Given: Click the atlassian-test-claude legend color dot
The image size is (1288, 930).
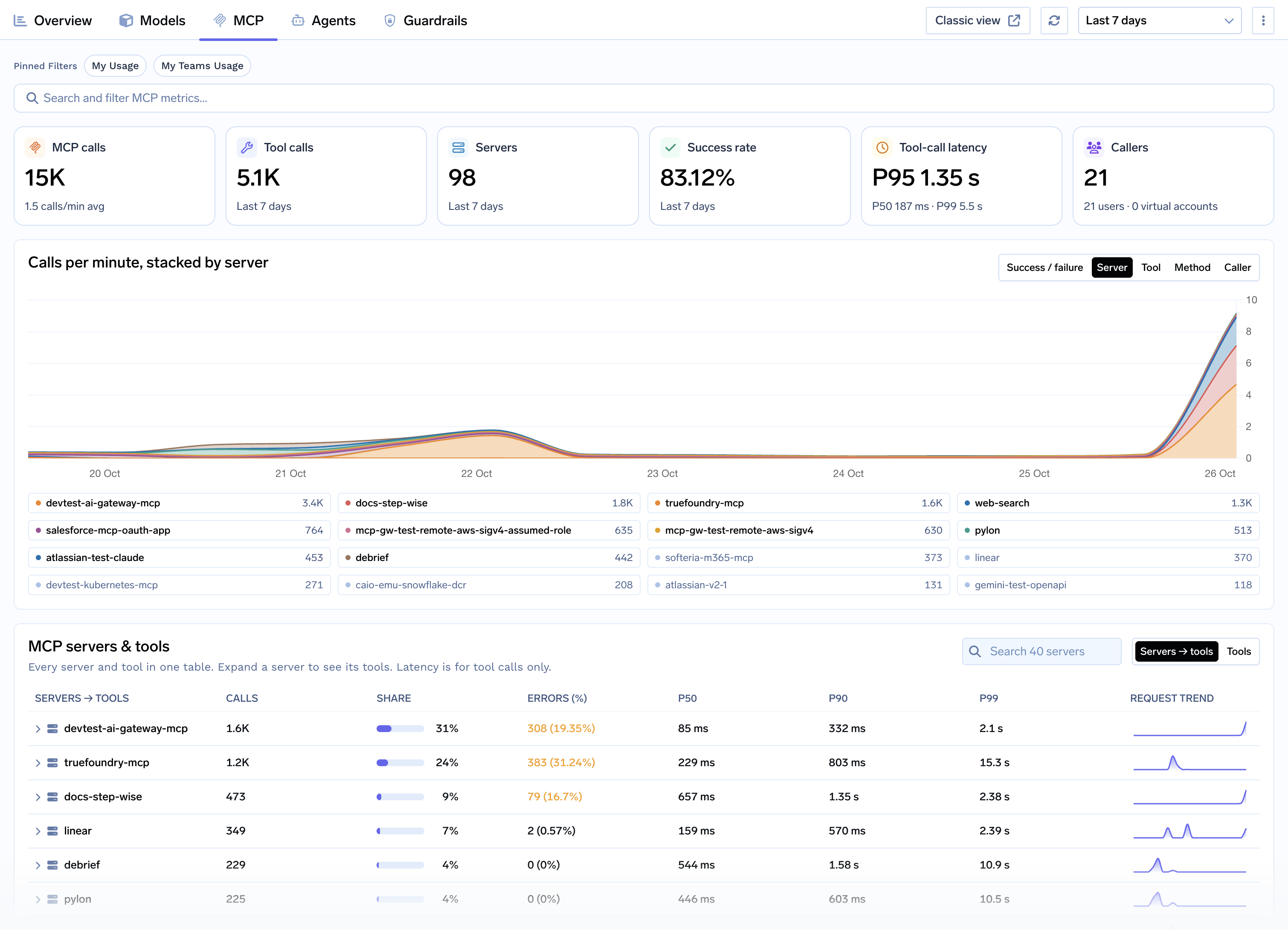Looking at the screenshot, I should pos(38,557).
